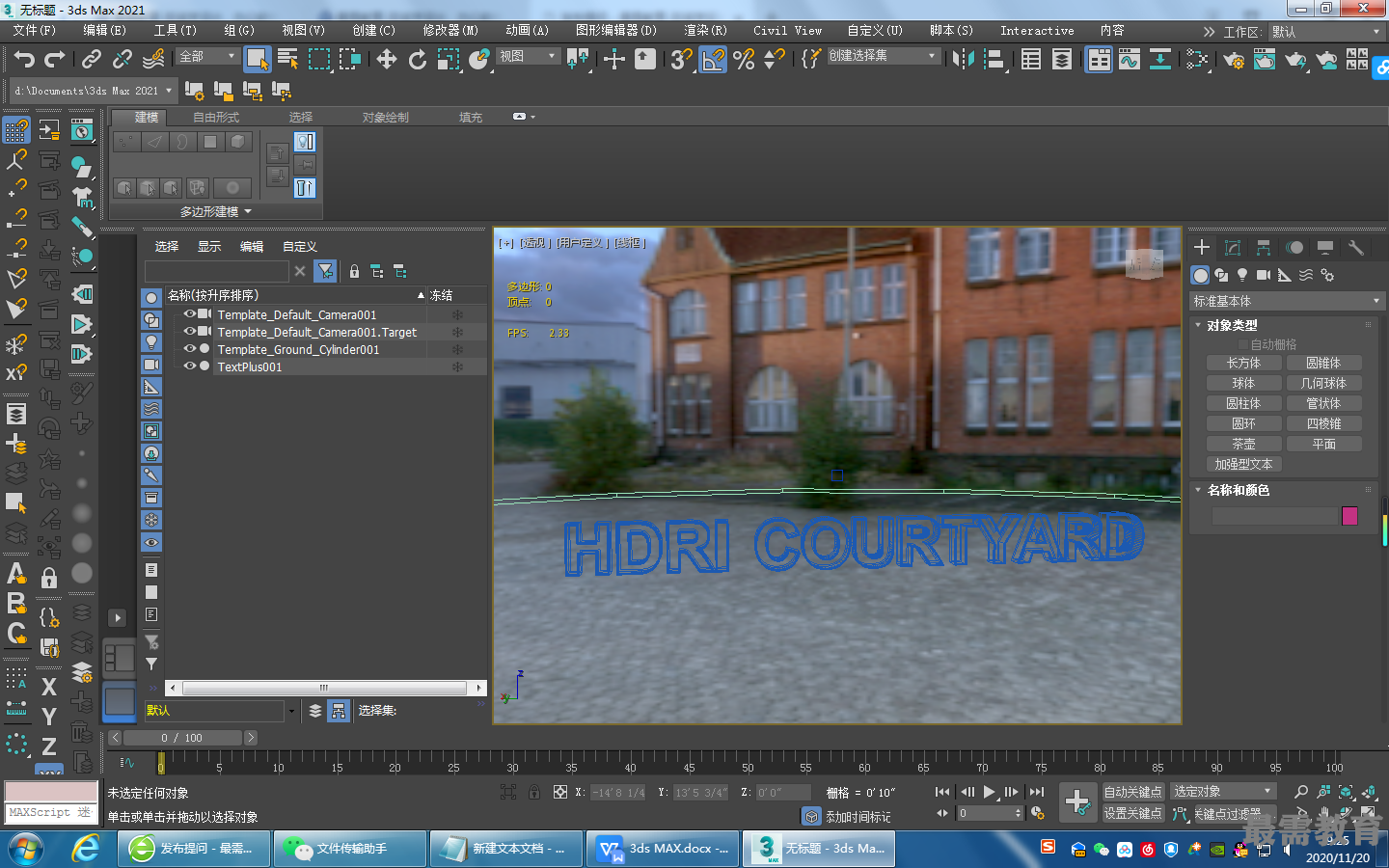This screenshot has height=868, width=1389.
Task: Open the 修改器(M) menu
Action: point(450,31)
